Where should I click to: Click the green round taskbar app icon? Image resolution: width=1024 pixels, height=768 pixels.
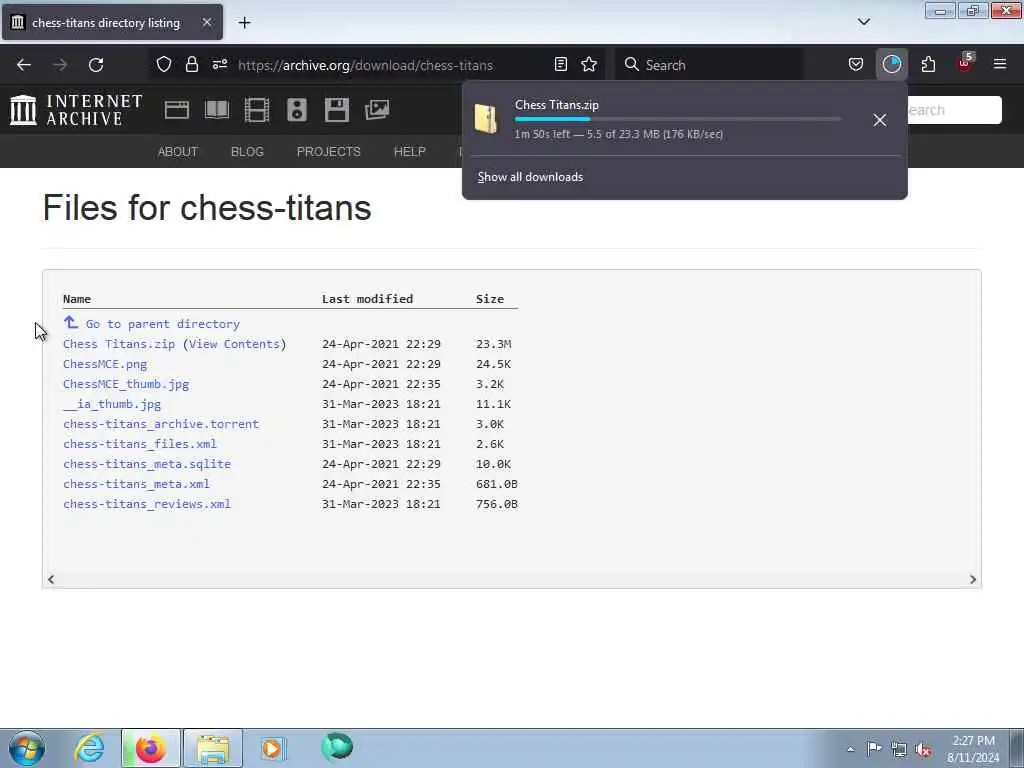(x=337, y=747)
